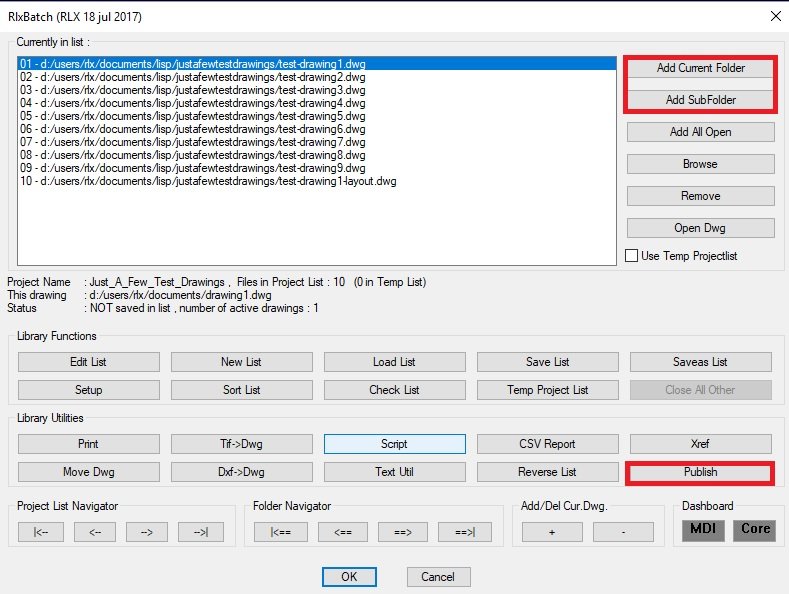Open the Browse file dialog
The image size is (789, 594).
click(700, 164)
